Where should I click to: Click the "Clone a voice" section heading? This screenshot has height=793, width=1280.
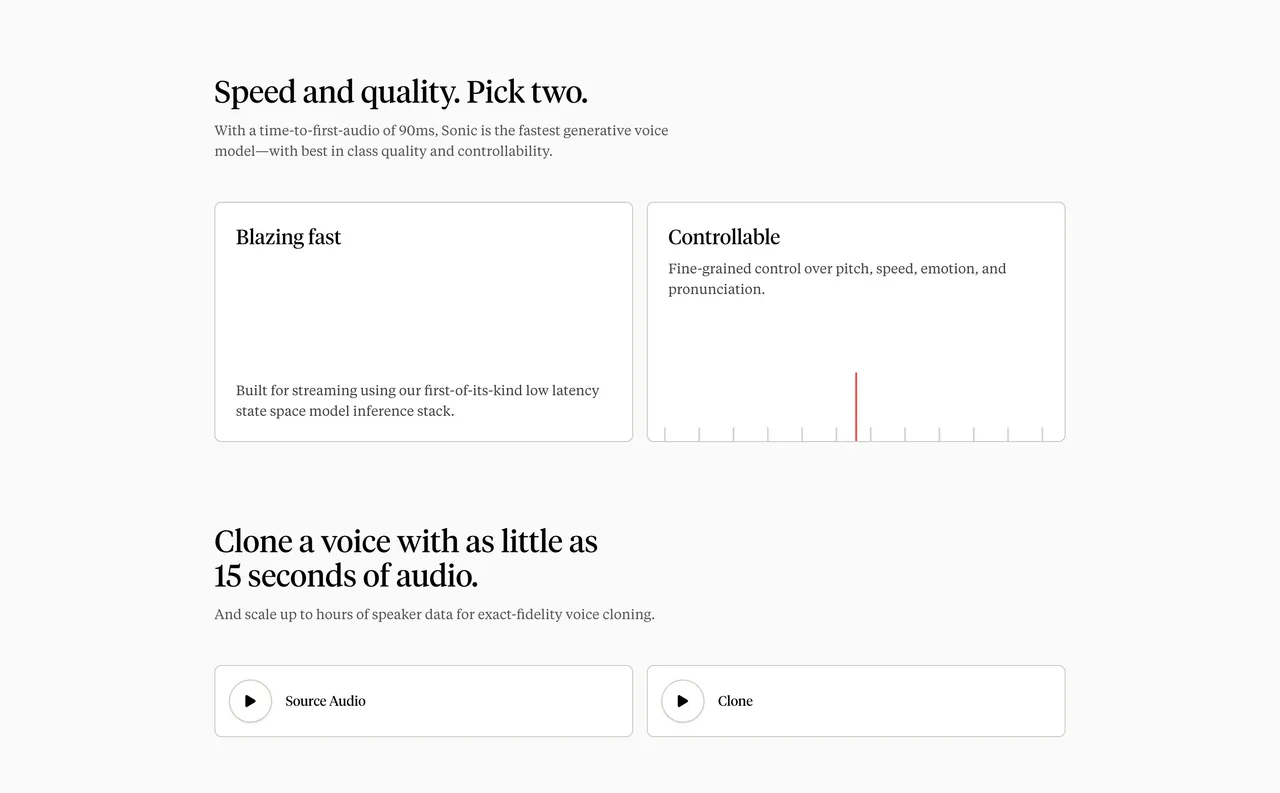pyautogui.click(x=405, y=541)
